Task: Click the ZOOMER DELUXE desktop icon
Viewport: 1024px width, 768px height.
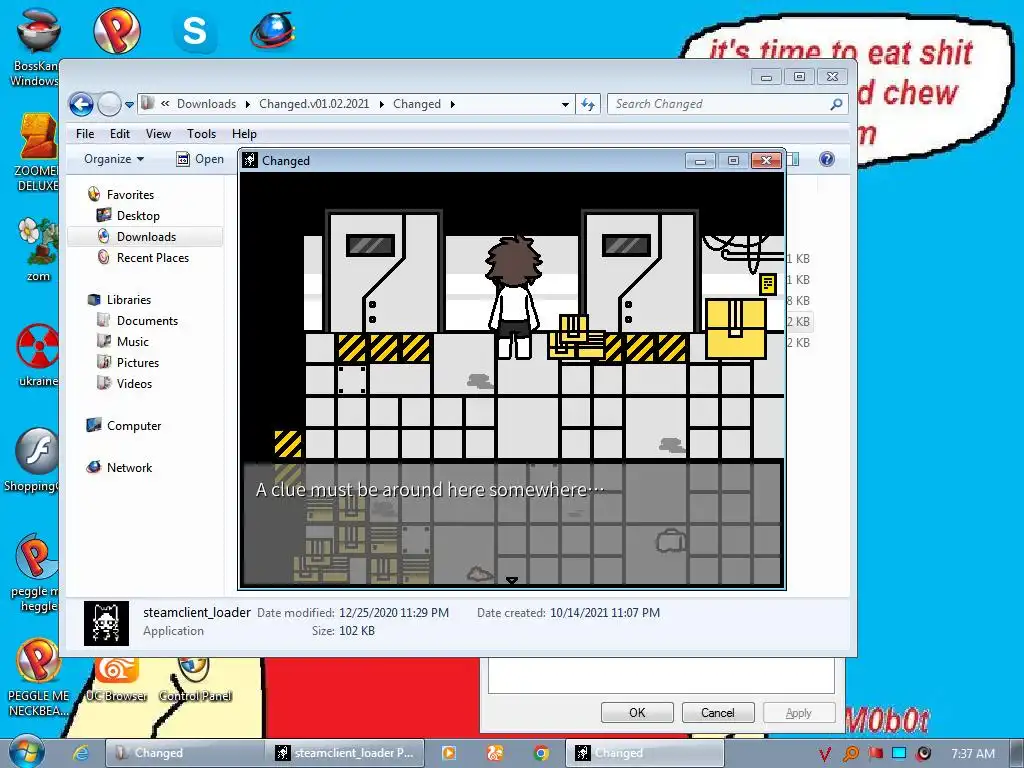Action: click(37, 152)
